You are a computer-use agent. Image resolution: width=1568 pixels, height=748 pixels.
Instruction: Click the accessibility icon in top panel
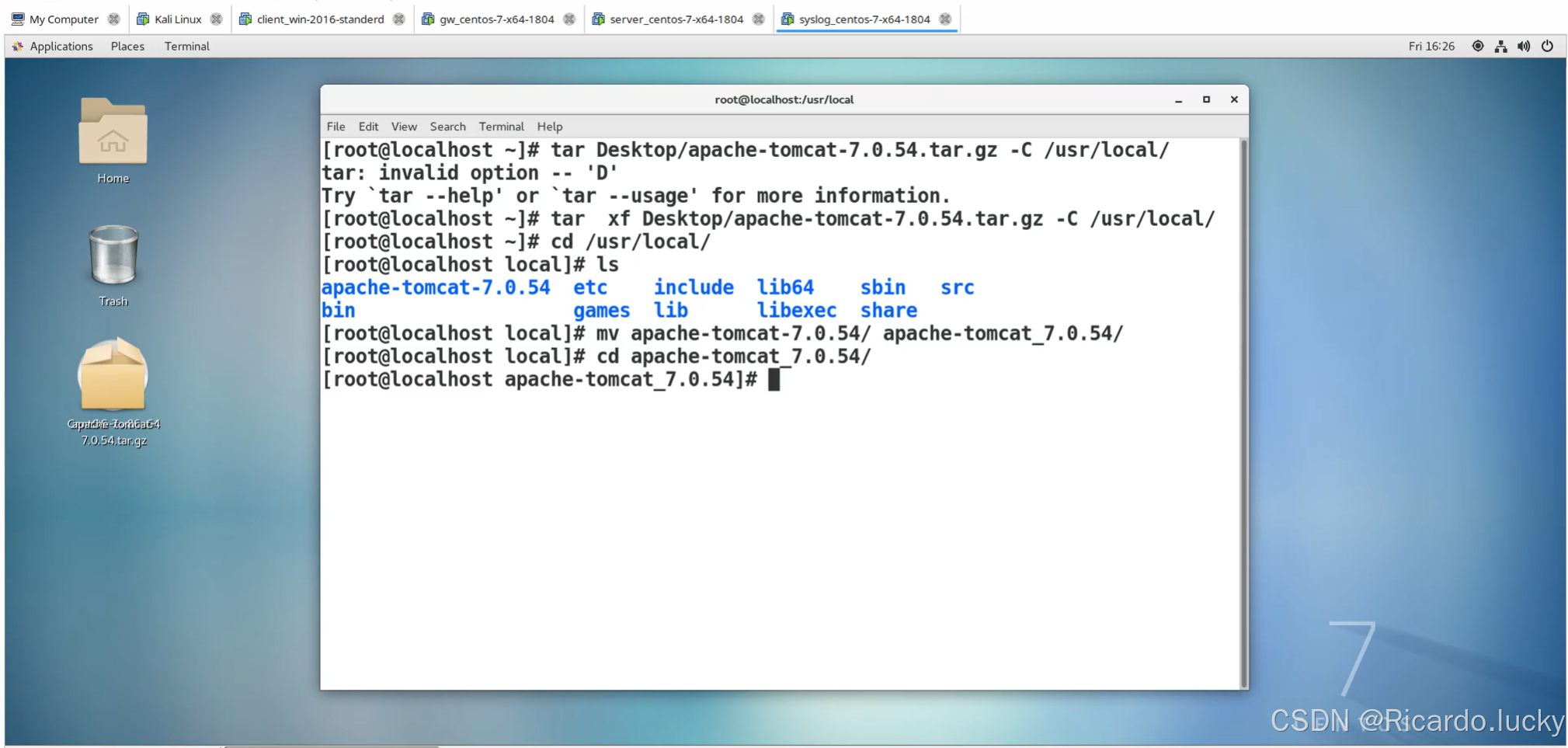(1477, 46)
